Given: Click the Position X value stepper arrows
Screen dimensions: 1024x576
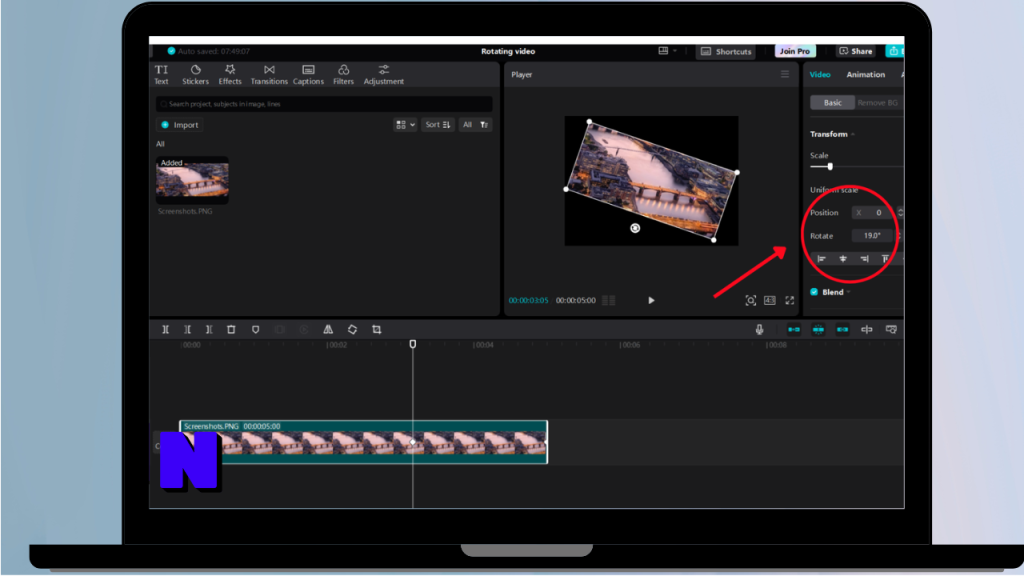Looking at the screenshot, I should [x=901, y=212].
